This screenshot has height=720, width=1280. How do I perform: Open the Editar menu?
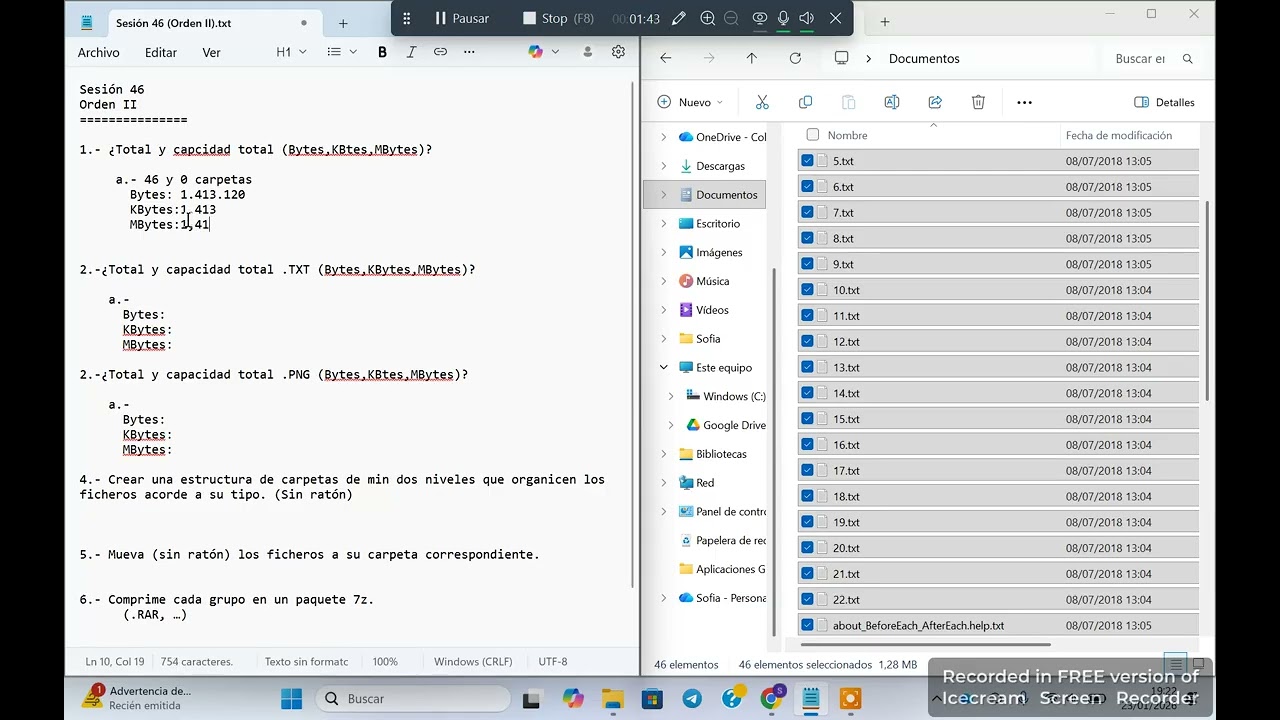tap(161, 52)
